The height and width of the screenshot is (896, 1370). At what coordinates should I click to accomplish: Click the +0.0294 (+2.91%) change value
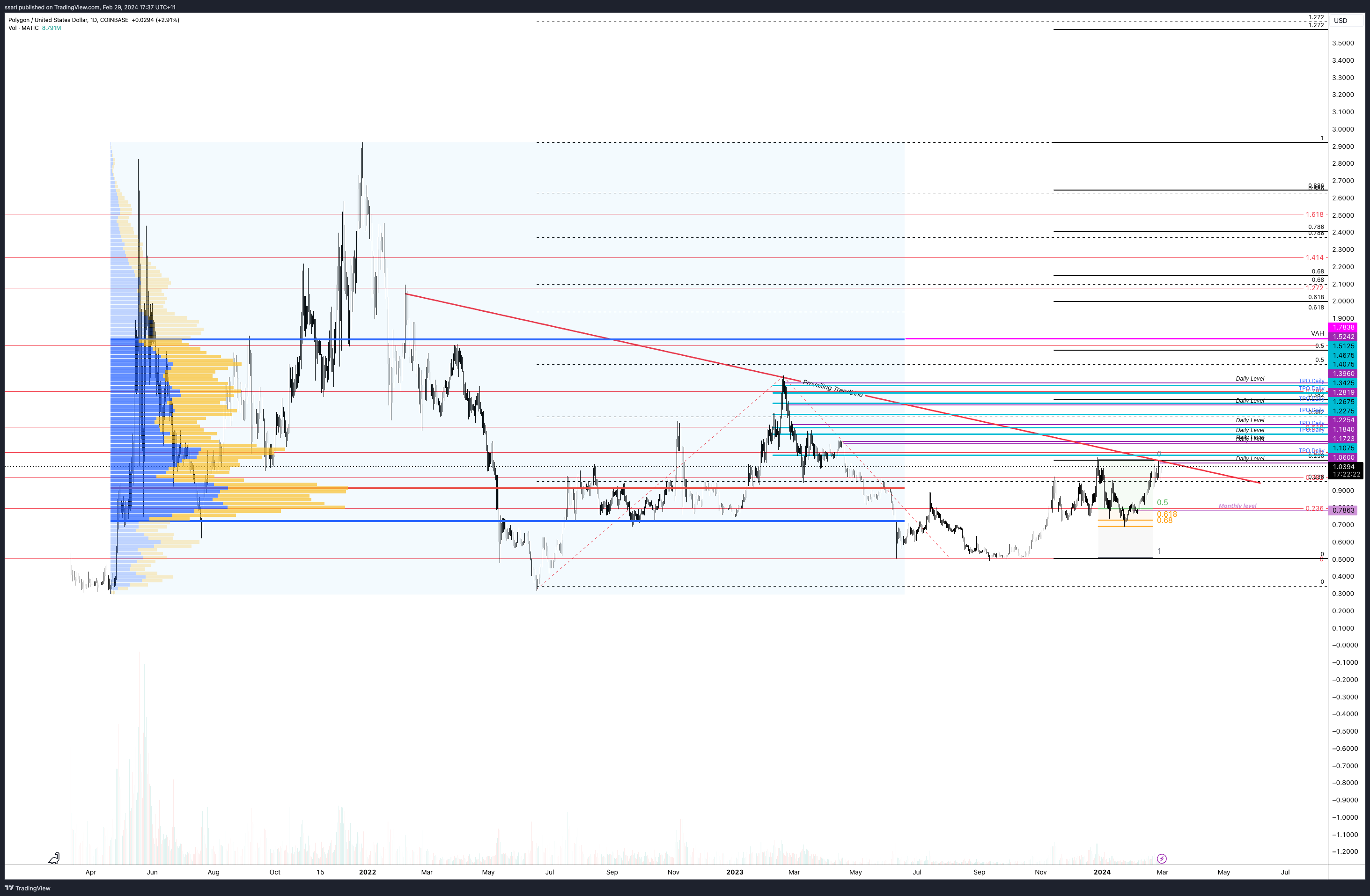tap(155, 20)
